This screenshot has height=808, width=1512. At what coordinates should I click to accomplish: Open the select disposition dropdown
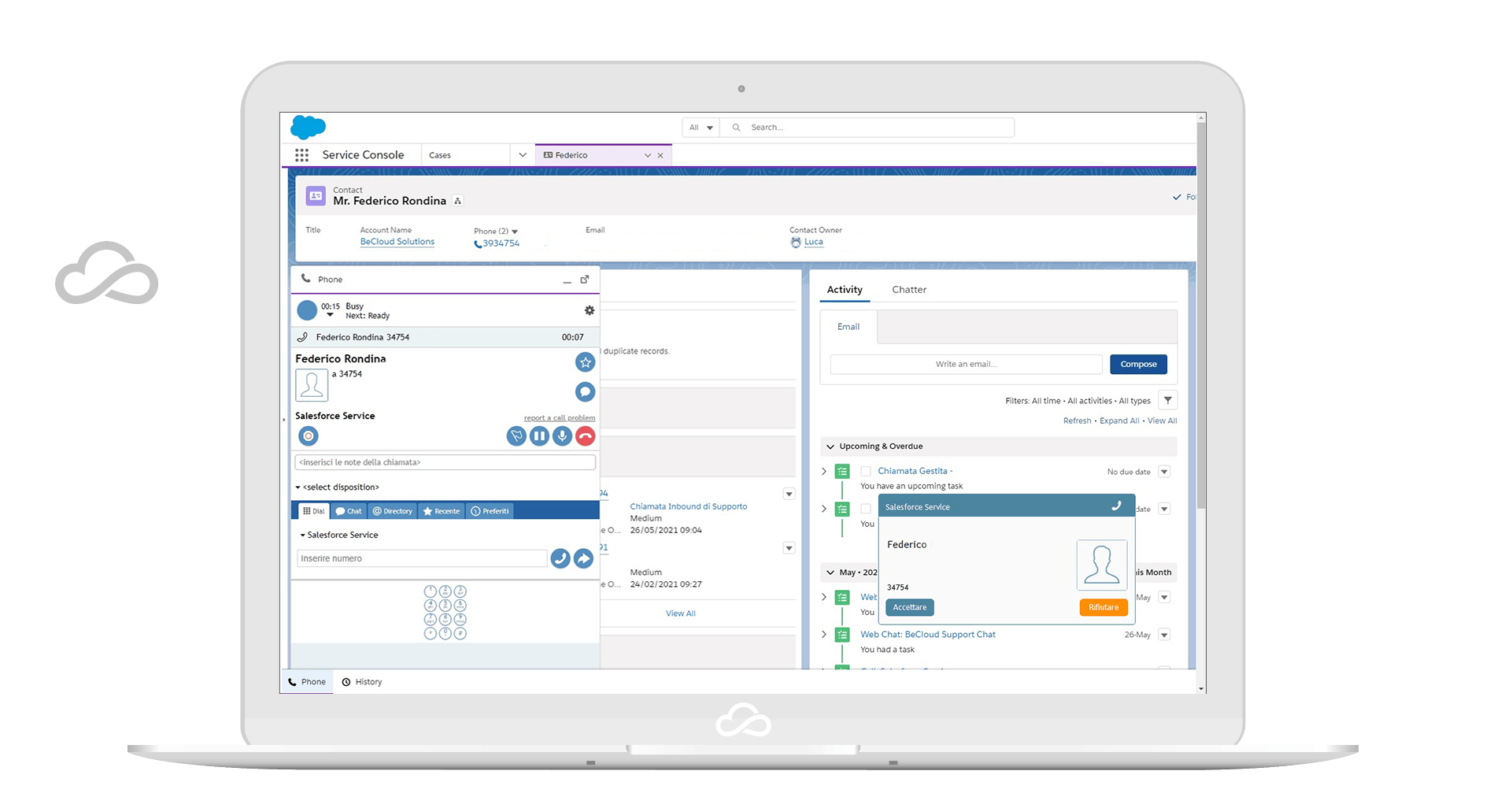338,487
